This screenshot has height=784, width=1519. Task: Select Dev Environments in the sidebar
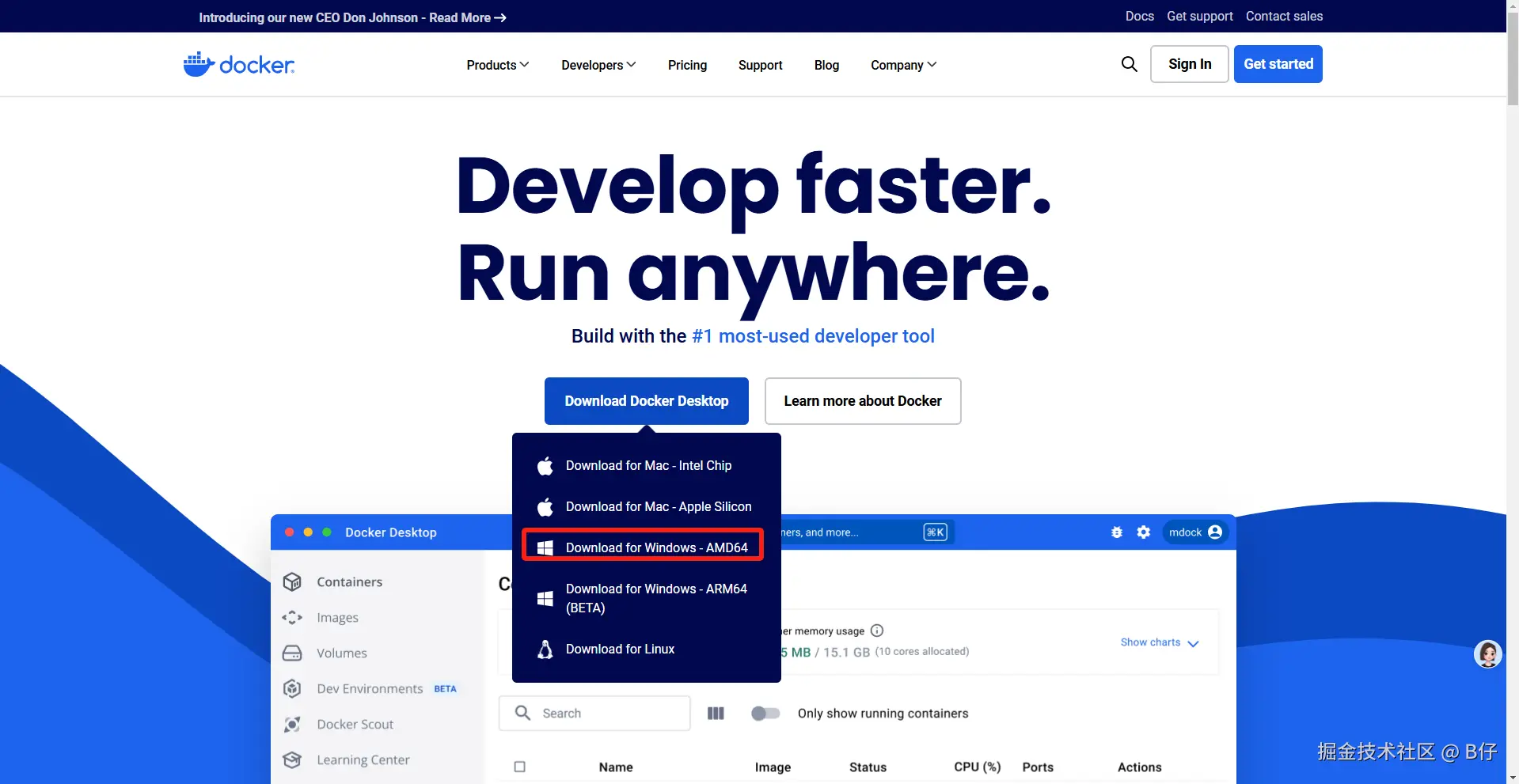pos(370,689)
